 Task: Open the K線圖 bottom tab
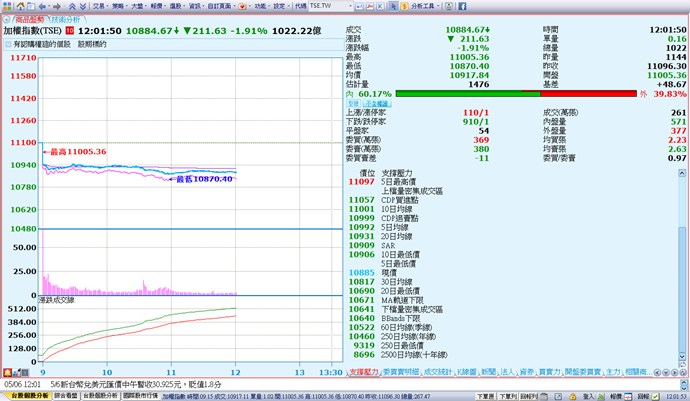tap(465, 371)
